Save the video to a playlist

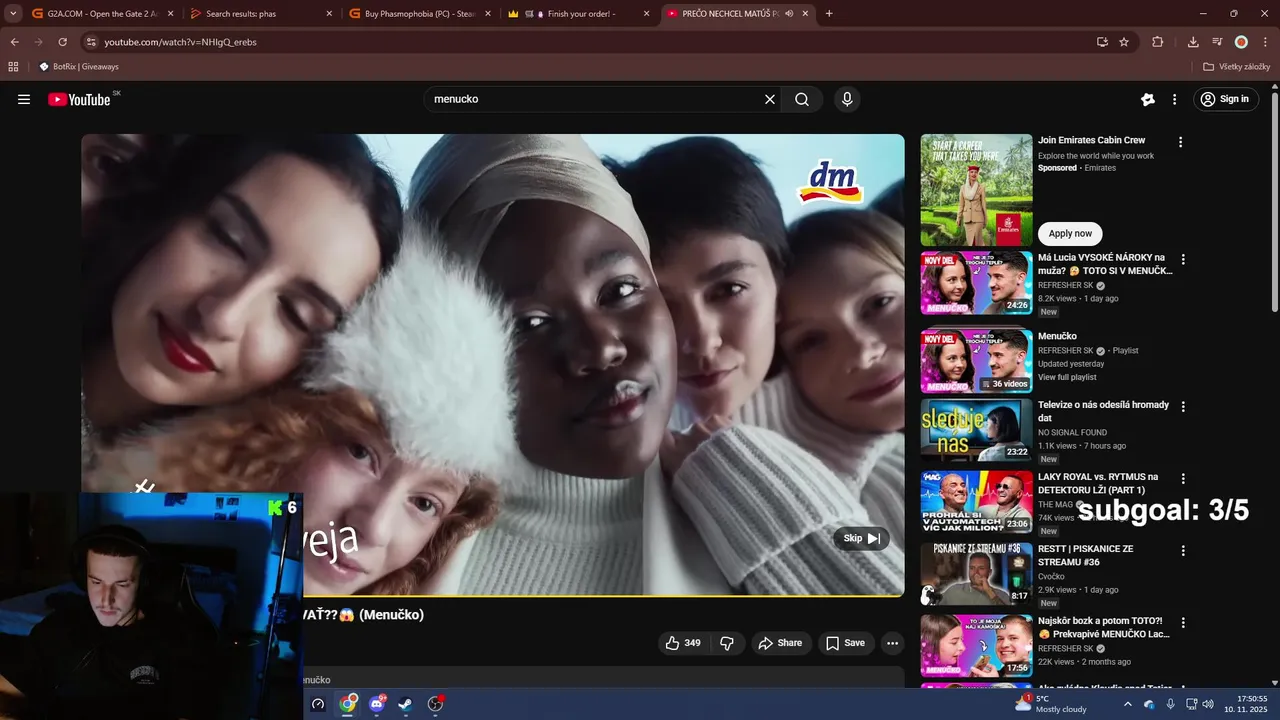(845, 643)
